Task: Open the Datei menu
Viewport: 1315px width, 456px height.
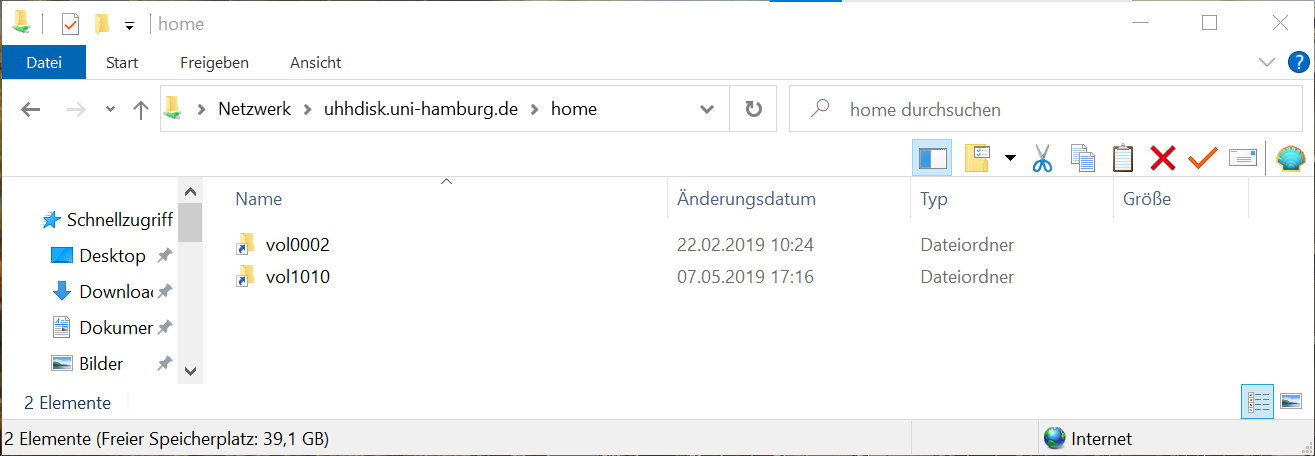Action: [44, 62]
